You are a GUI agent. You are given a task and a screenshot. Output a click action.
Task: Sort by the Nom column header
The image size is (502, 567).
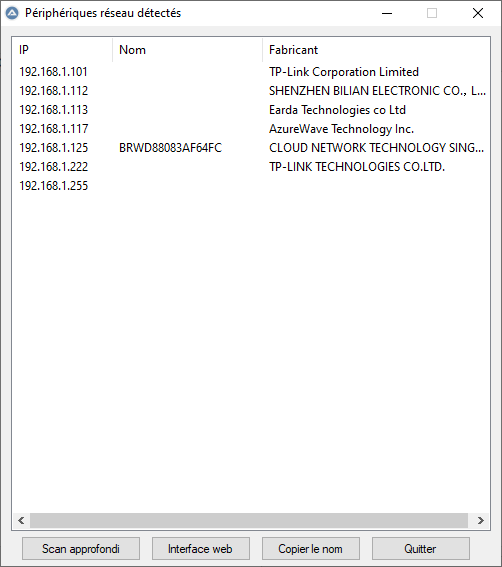[187, 50]
